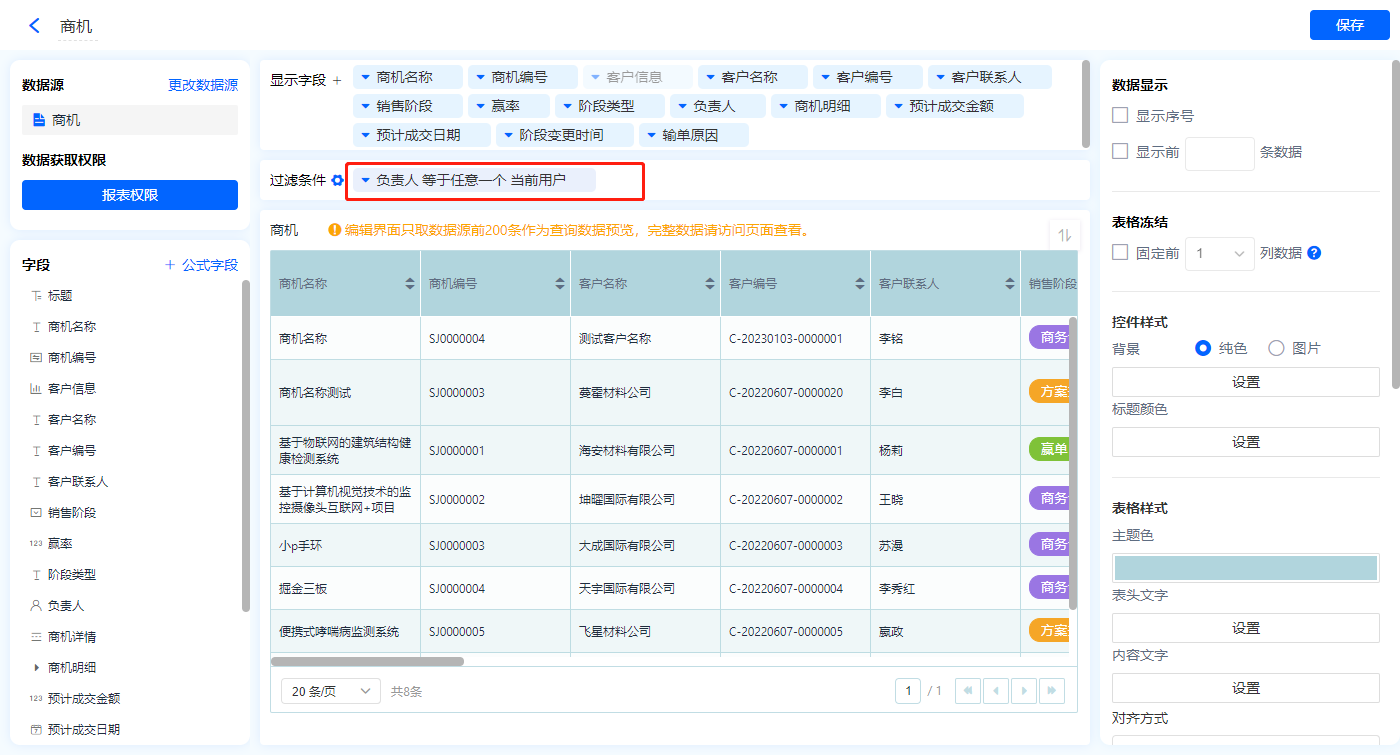Sort by 商机名称 column header arrows
This screenshot has height=755, width=1400.
pyautogui.click(x=410, y=284)
